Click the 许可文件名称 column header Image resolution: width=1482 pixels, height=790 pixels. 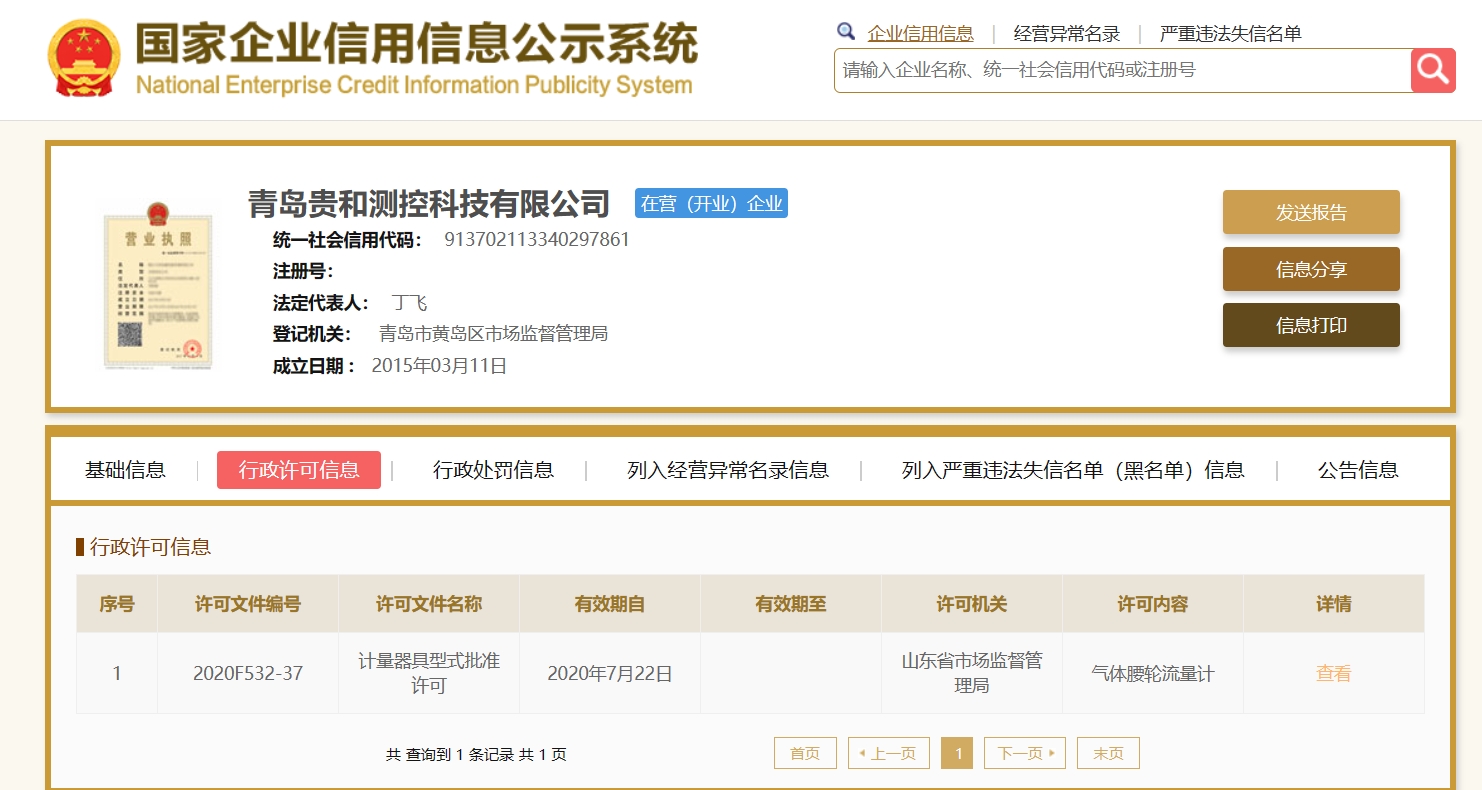pos(429,604)
